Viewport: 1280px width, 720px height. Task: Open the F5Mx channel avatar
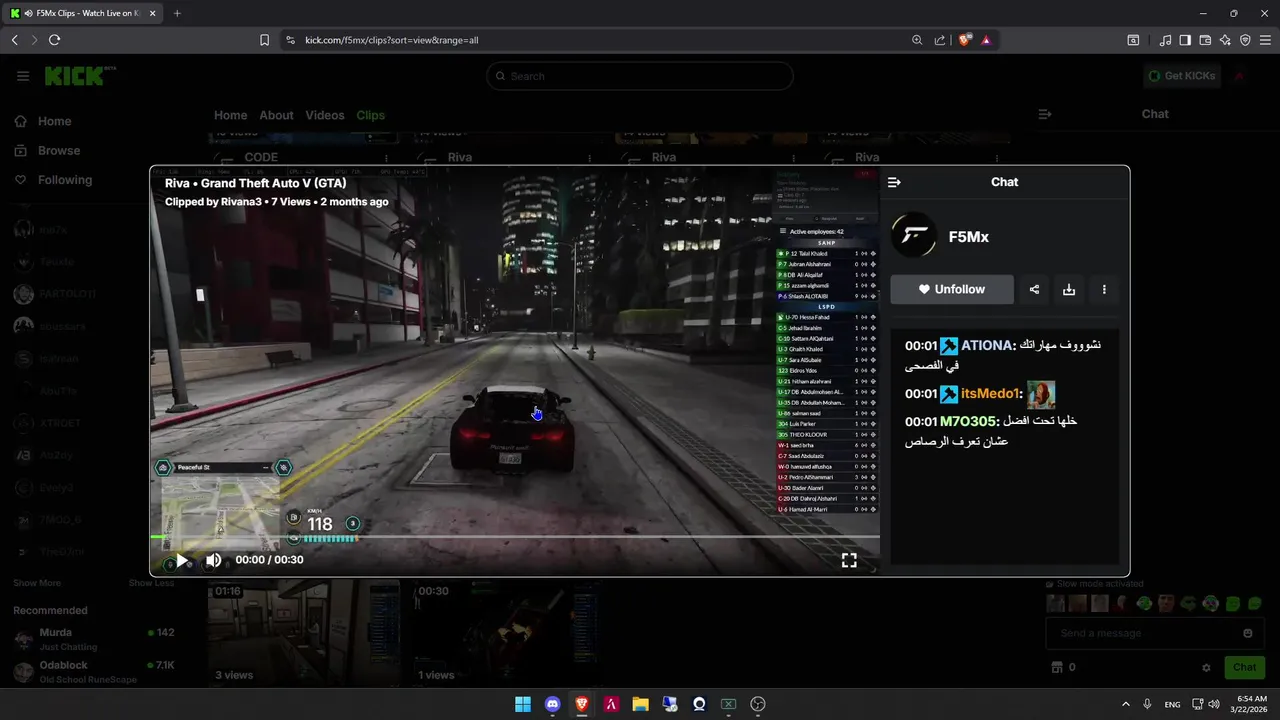(x=913, y=237)
